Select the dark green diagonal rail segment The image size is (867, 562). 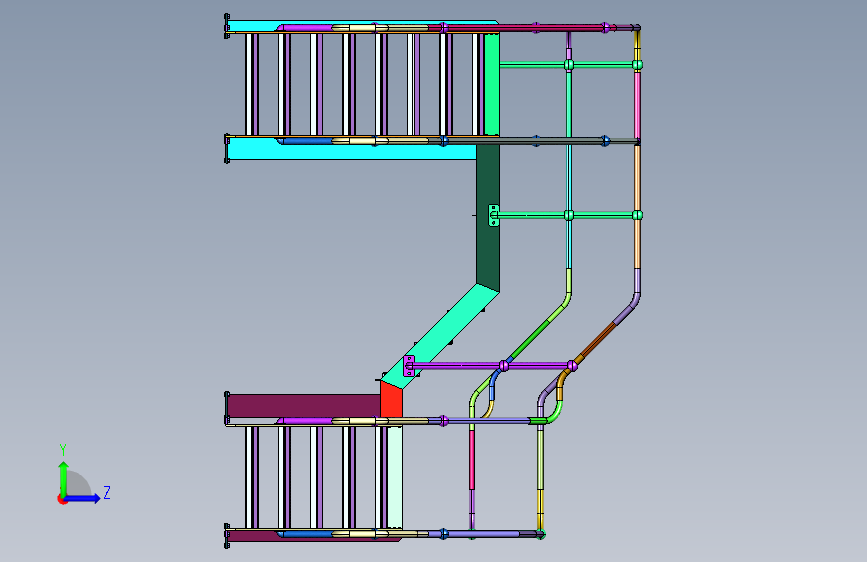529,339
